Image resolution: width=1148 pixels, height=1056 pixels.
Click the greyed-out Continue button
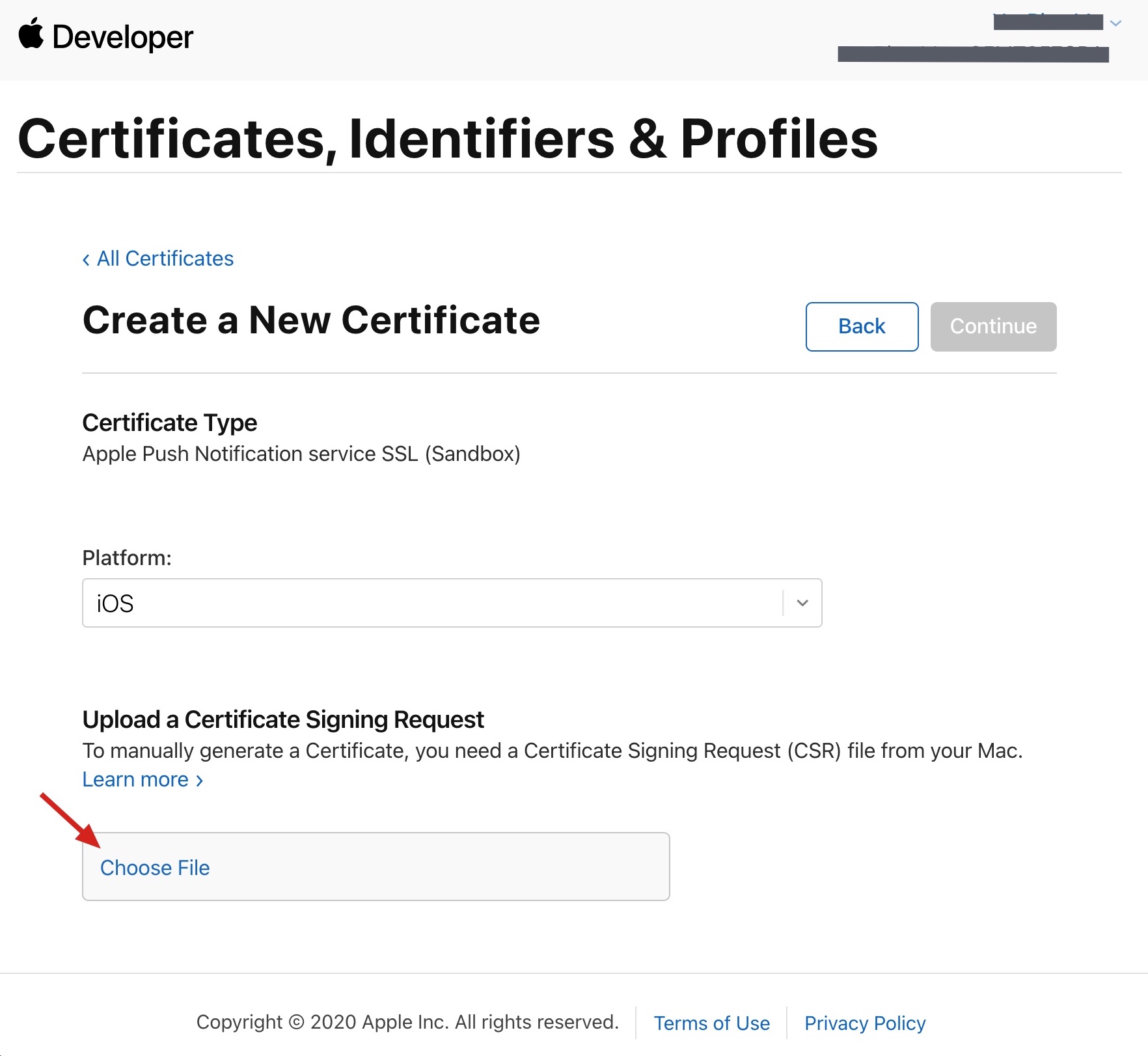[992, 326]
